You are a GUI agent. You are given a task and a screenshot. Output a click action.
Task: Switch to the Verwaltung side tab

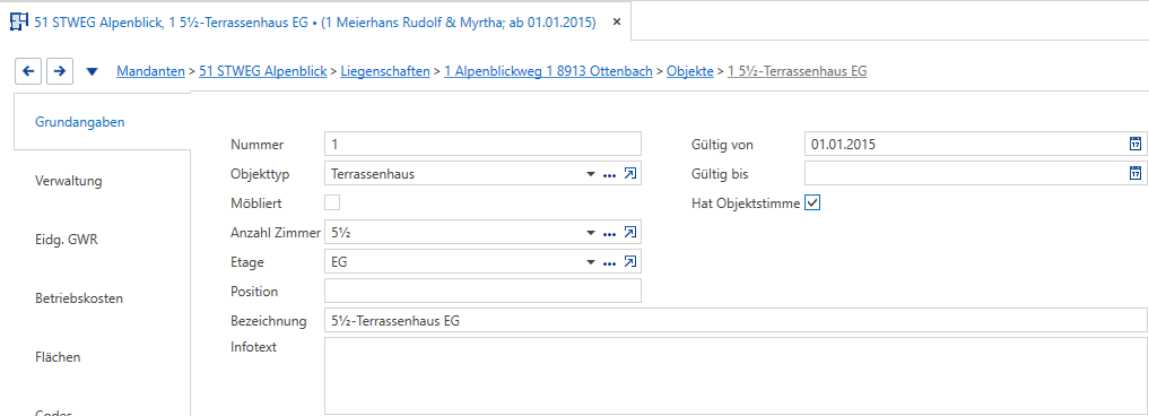coord(68,181)
